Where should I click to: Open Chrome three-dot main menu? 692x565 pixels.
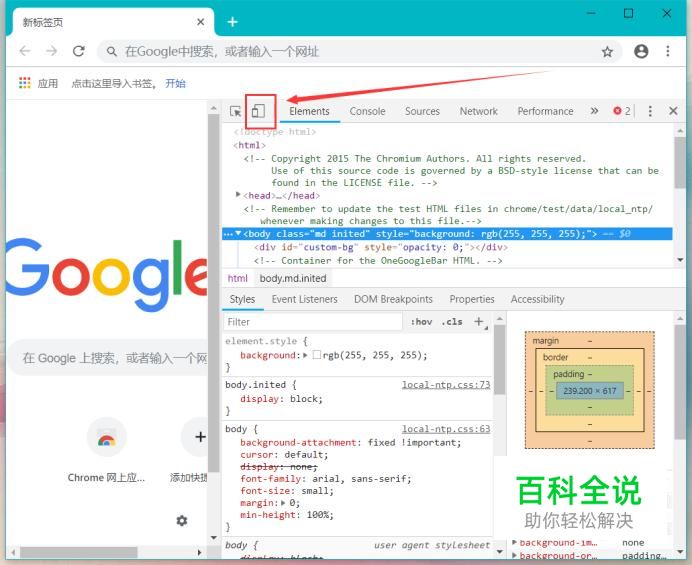coord(668,51)
